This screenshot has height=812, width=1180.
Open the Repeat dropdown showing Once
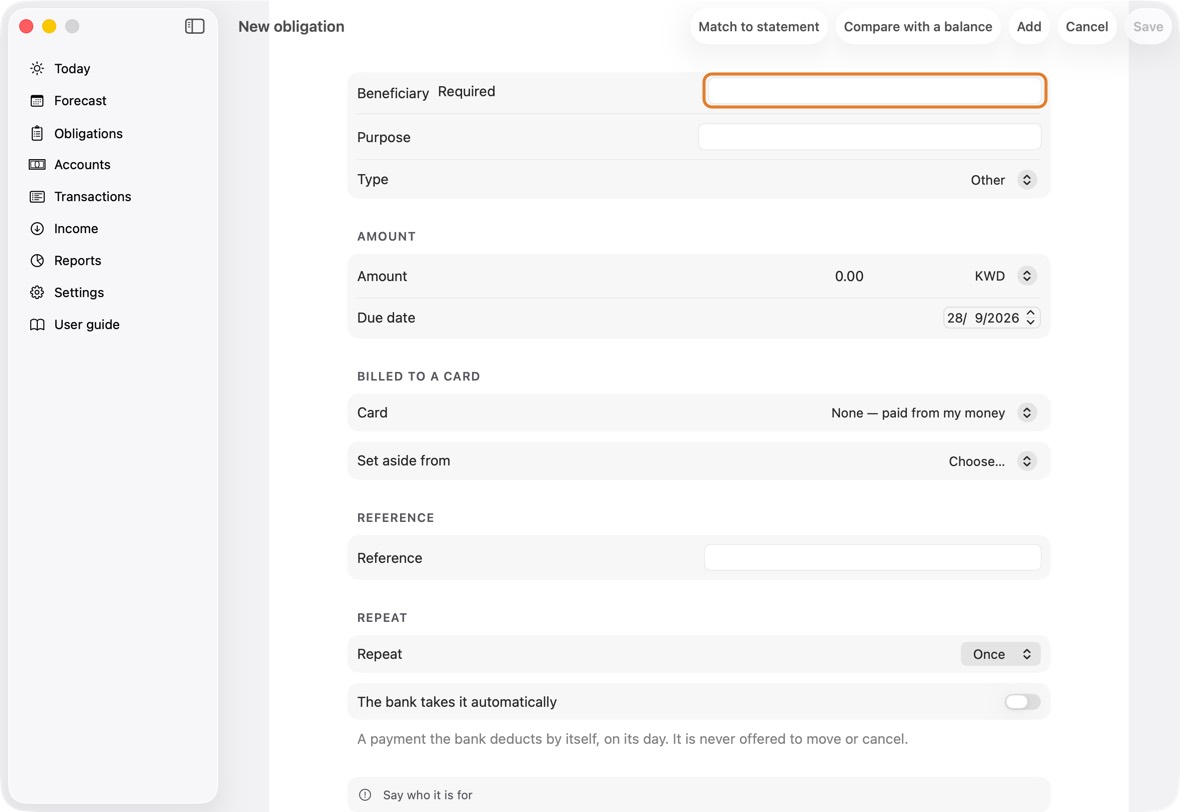[x=1000, y=654]
